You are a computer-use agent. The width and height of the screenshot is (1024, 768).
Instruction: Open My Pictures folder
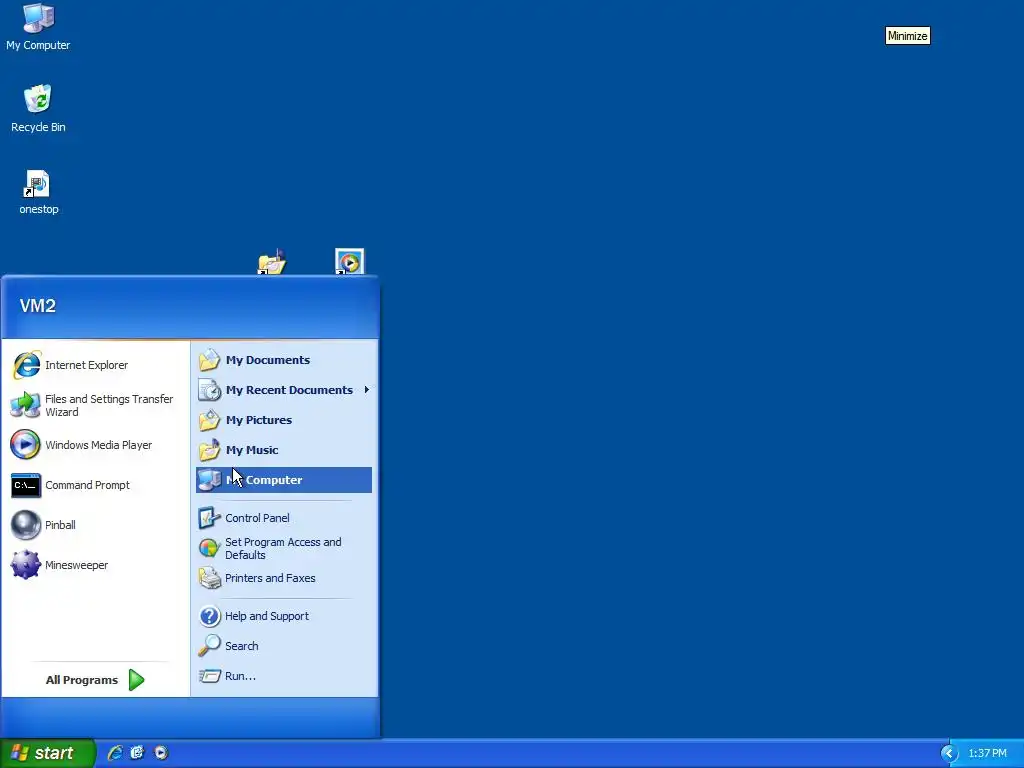pyautogui.click(x=284, y=420)
